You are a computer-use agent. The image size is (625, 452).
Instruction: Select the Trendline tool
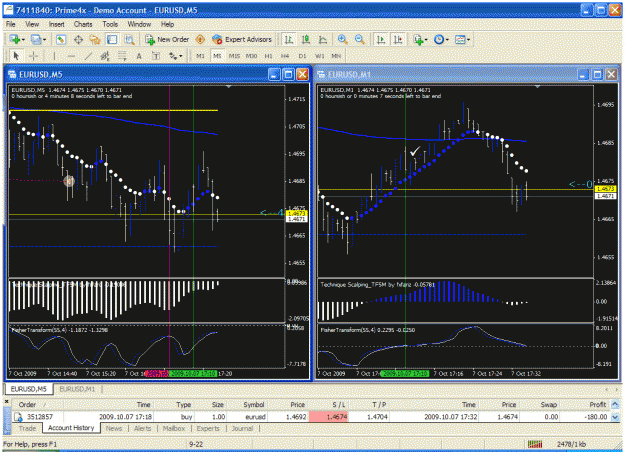pos(88,56)
